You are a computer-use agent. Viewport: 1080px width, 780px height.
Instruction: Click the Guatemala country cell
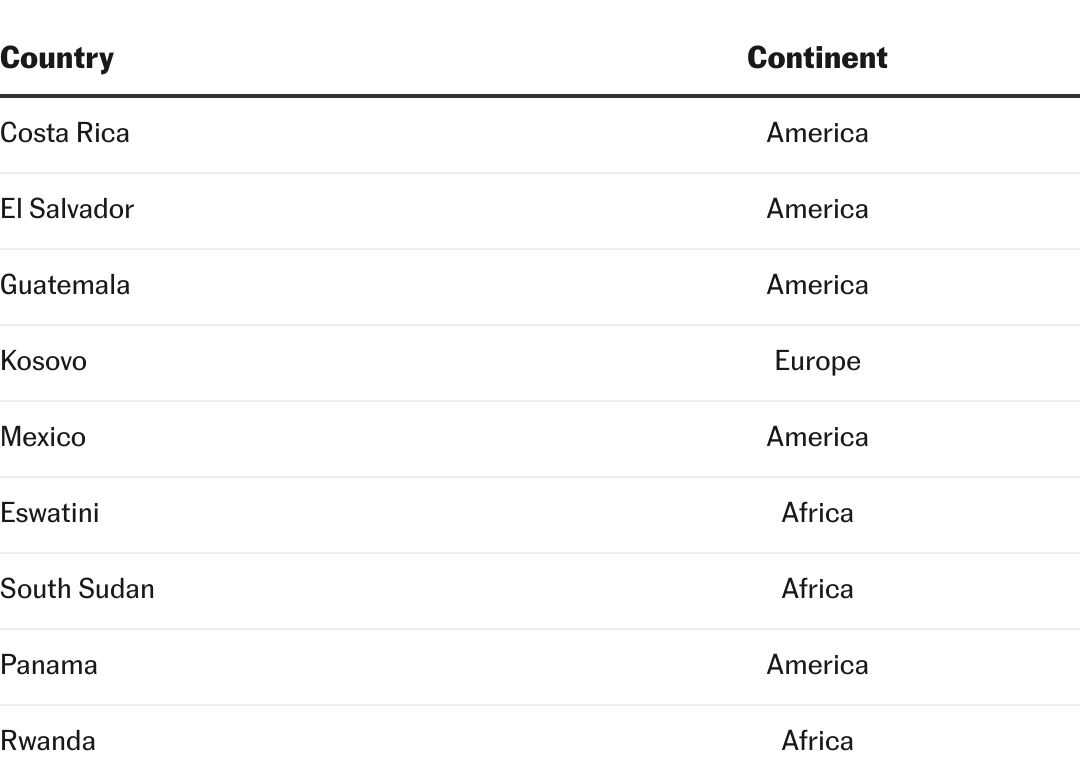(65, 285)
